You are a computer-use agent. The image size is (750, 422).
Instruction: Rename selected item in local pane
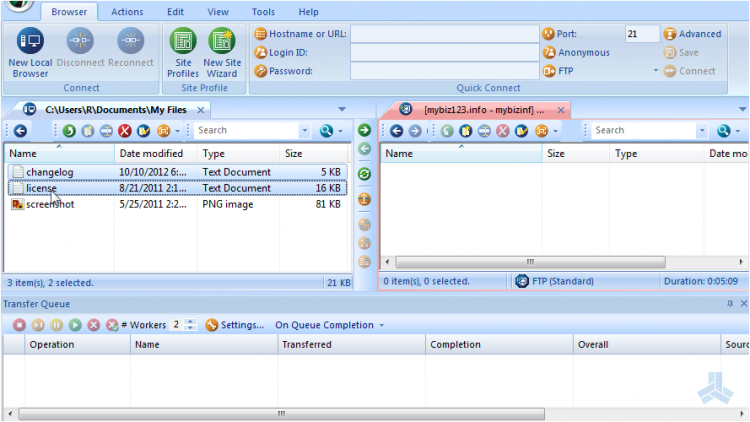pyautogui.click(x=106, y=131)
